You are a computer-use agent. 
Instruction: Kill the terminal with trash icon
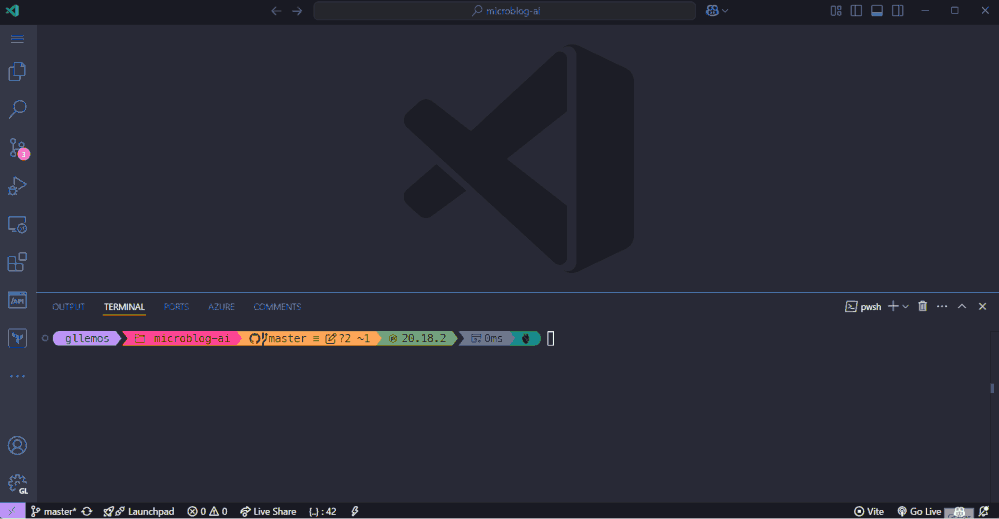(x=923, y=306)
